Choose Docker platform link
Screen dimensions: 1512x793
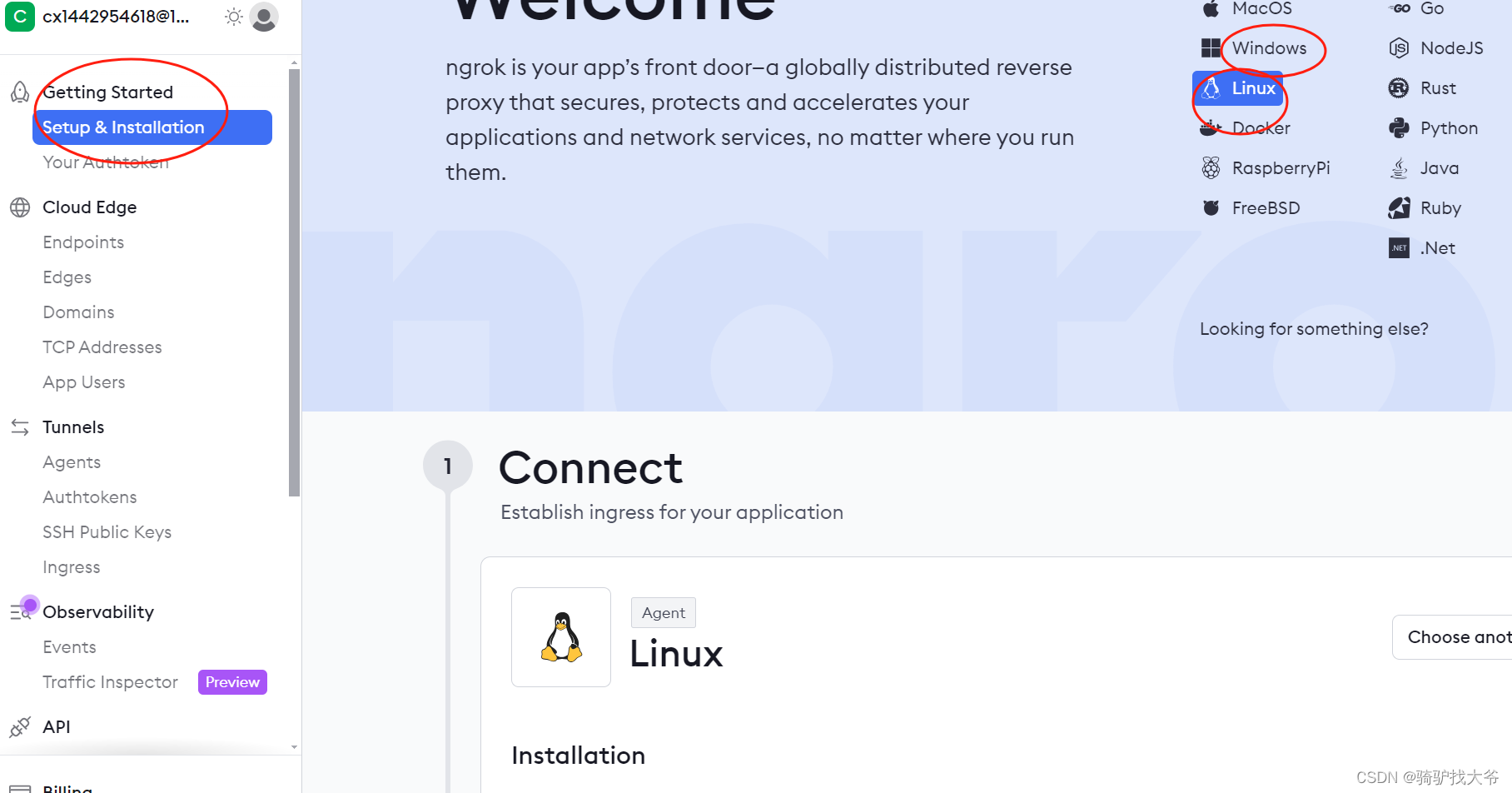1261,128
